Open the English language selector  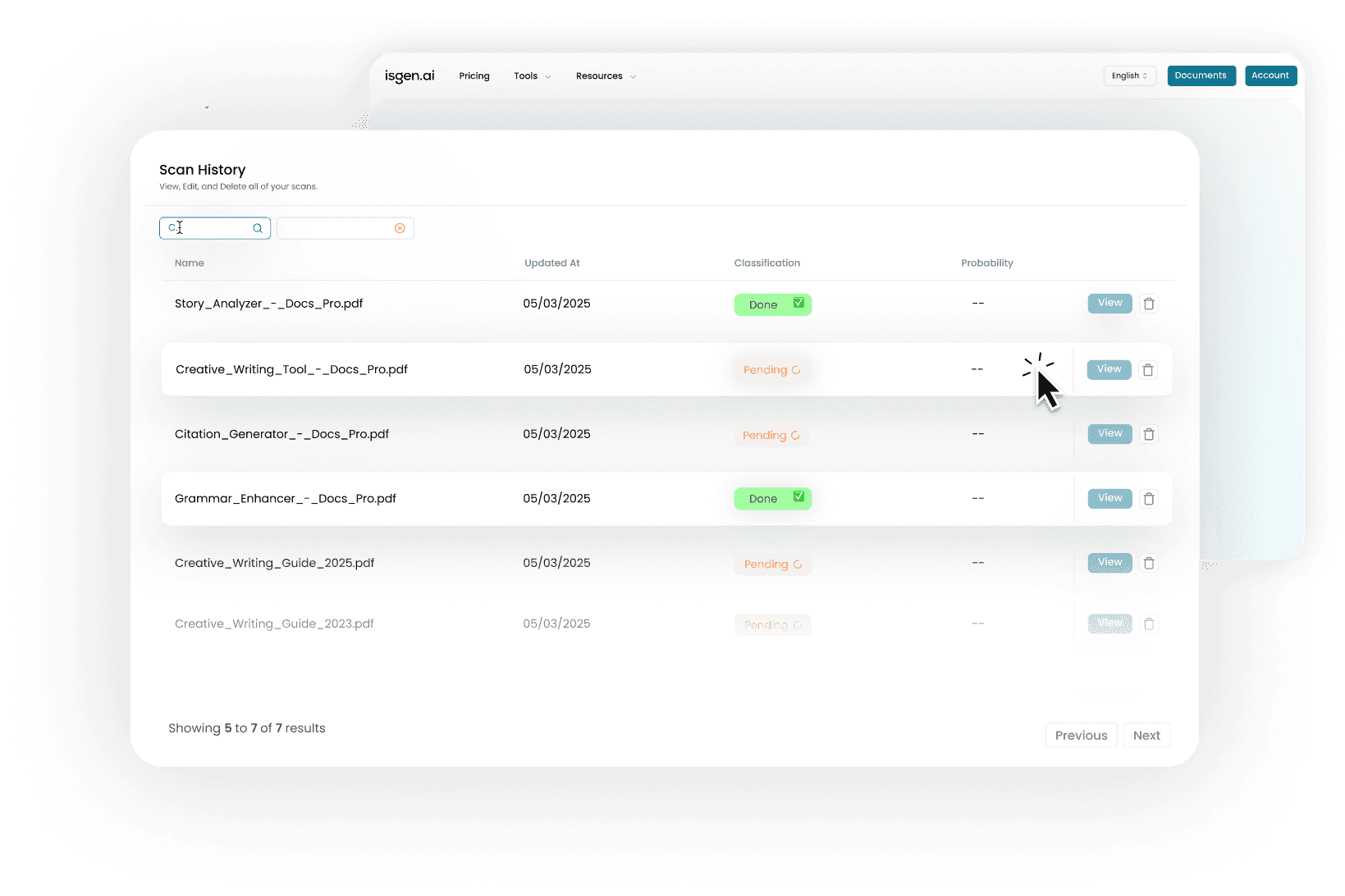(1129, 75)
